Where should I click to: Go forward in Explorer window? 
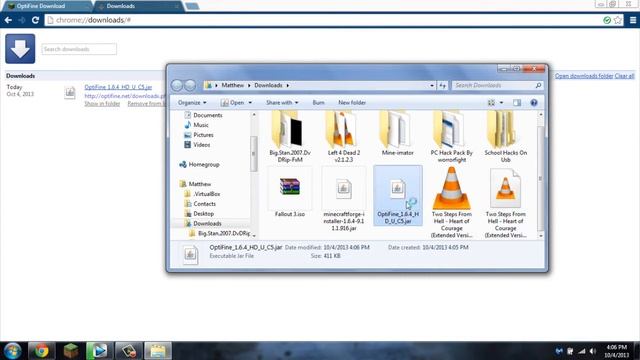point(190,85)
